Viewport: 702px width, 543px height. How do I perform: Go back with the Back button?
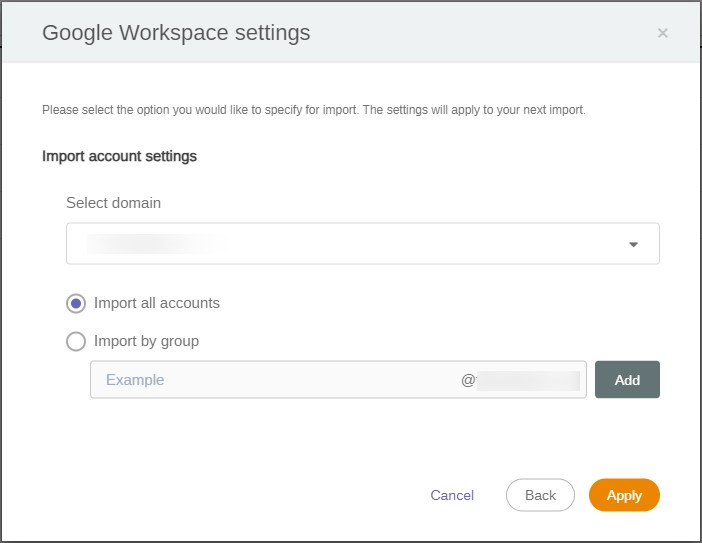coord(540,495)
